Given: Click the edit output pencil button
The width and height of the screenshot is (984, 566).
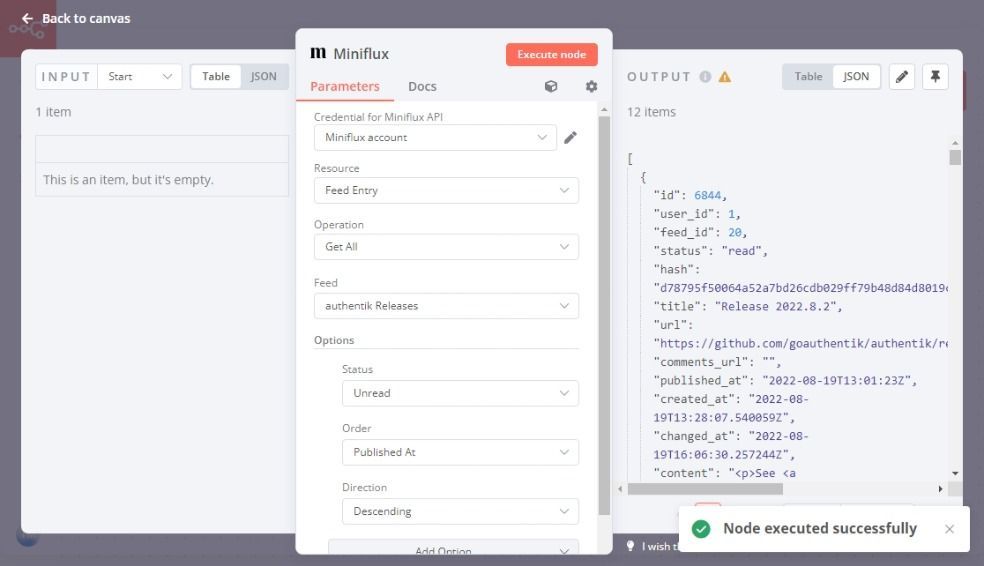Looking at the screenshot, I should 902,77.
